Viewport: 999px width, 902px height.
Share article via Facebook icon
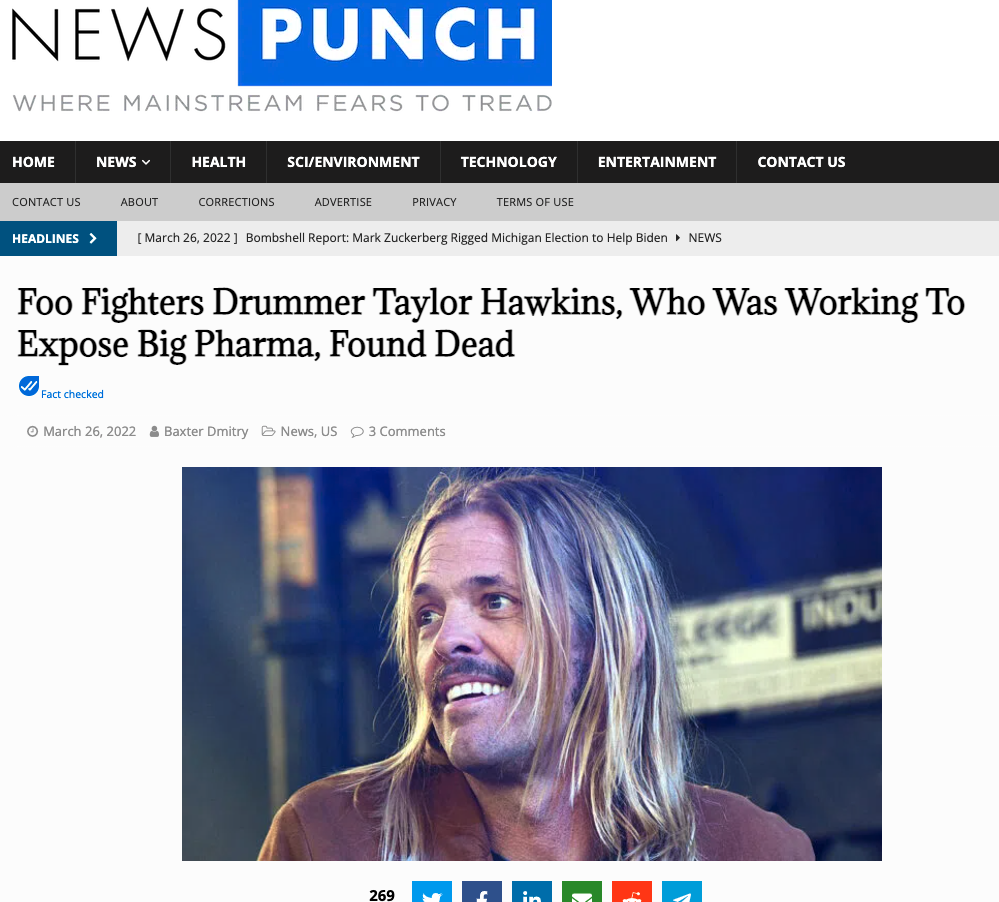click(482, 891)
